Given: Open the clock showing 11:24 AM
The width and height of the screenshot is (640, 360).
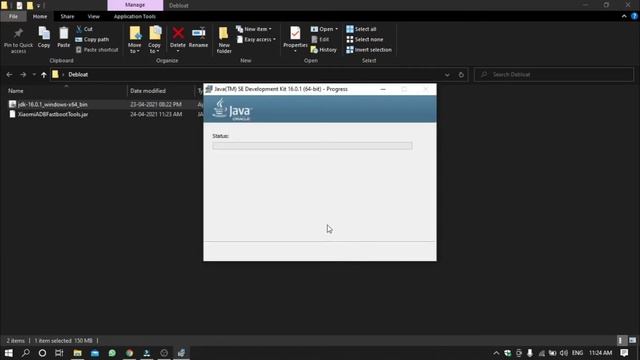Looking at the screenshot, I should [600, 353].
